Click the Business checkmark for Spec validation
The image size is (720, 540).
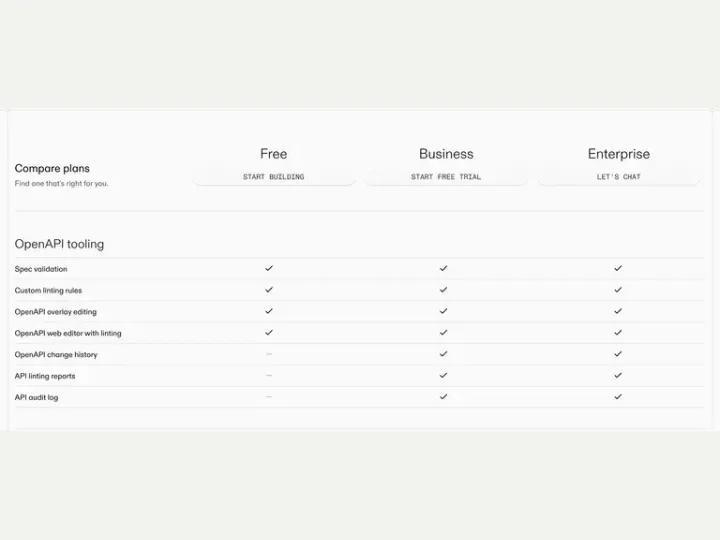coord(444,268)
